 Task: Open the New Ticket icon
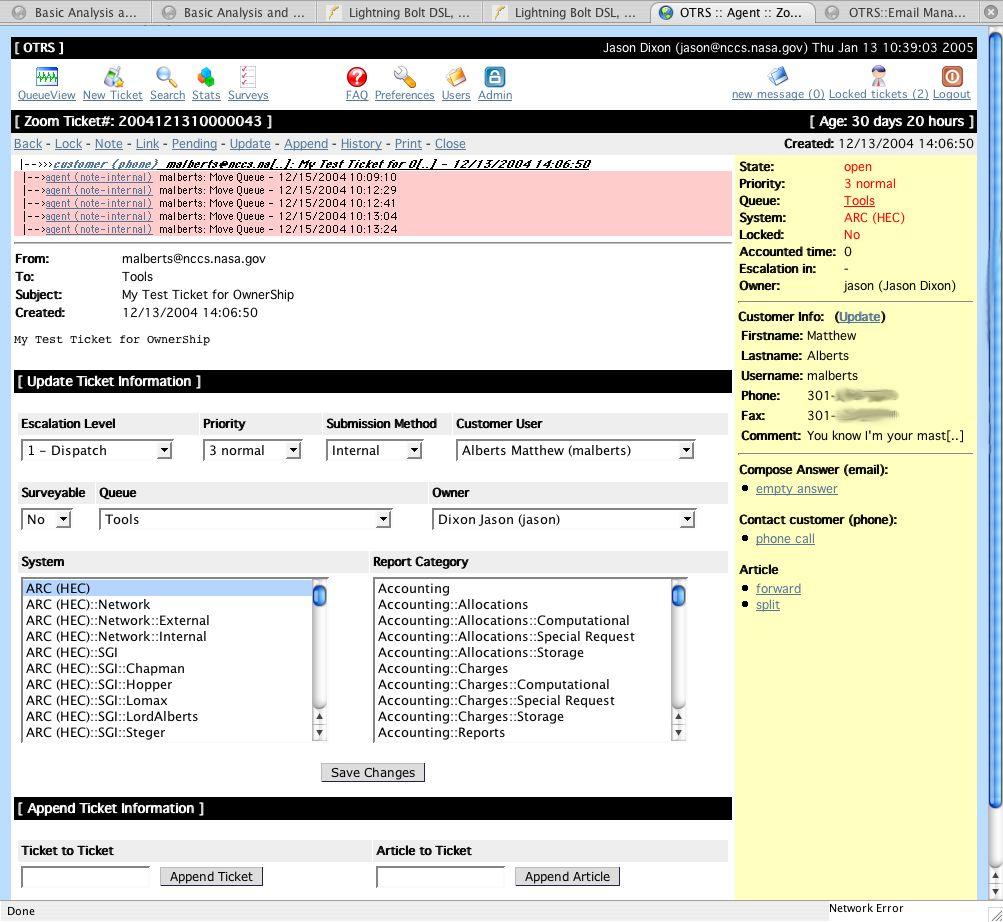113,77
